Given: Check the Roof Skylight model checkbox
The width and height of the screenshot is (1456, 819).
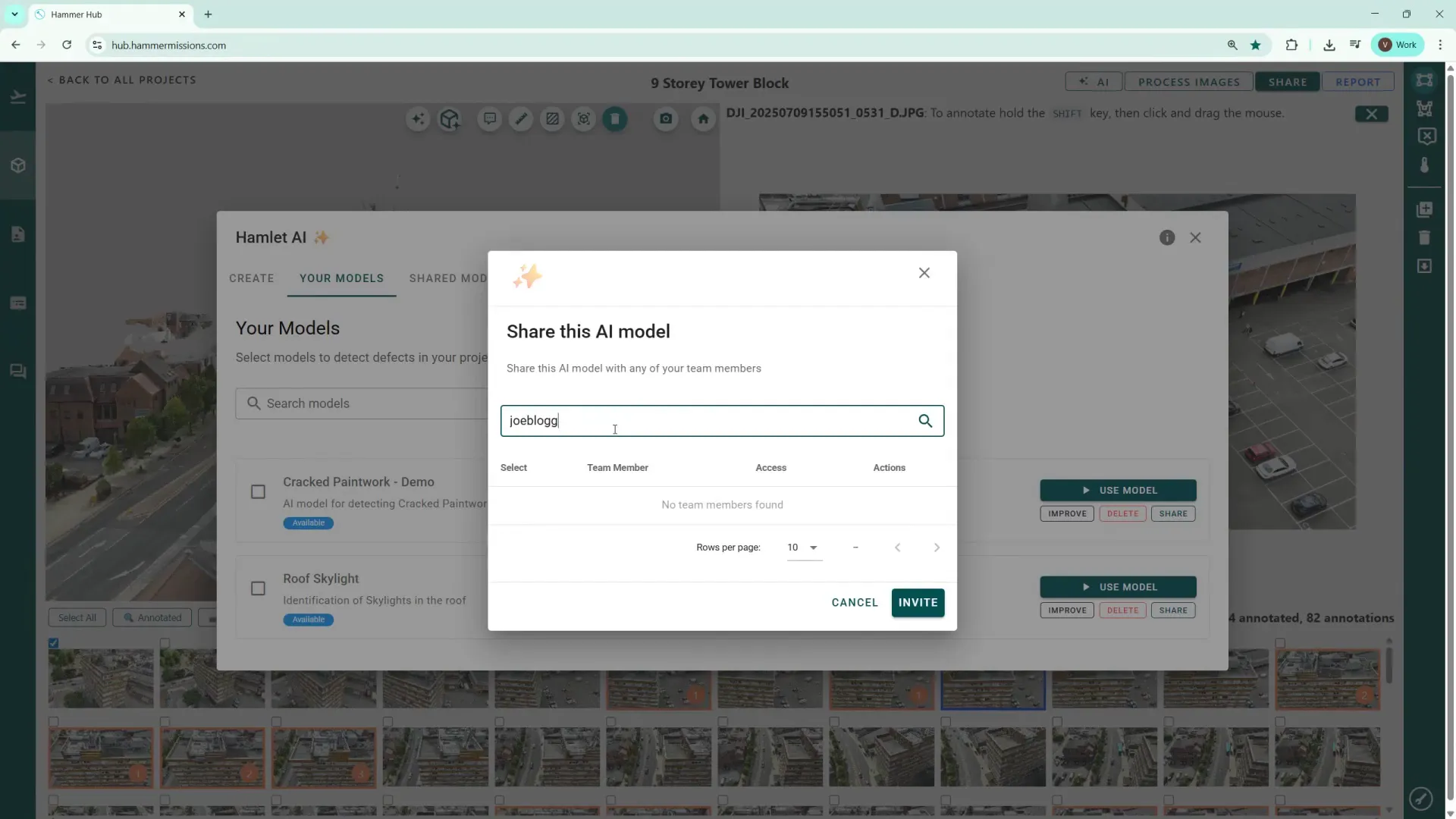Looking at the screenshot, I should click(258, 588).
